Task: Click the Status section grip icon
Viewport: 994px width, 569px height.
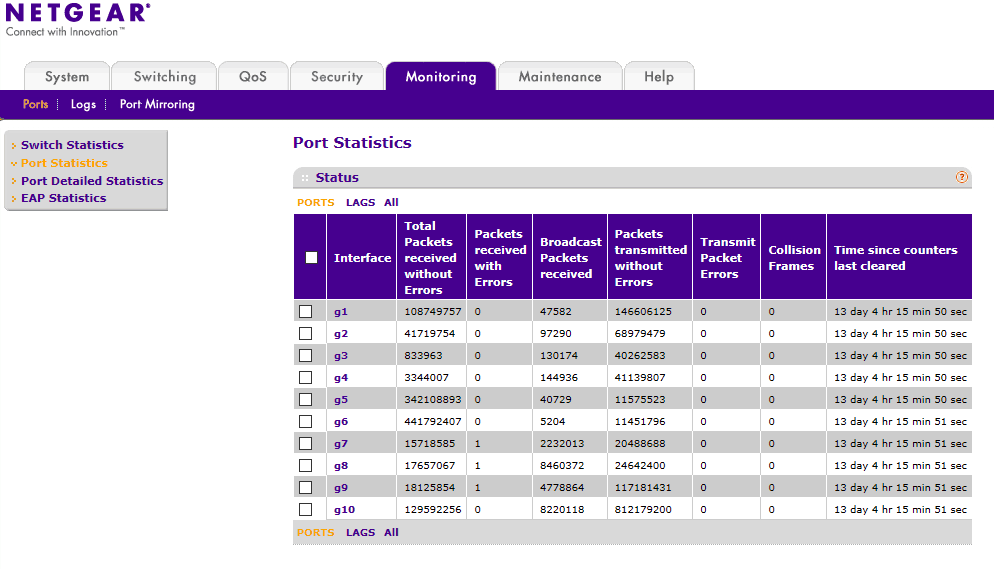Action: pos(305,178)
